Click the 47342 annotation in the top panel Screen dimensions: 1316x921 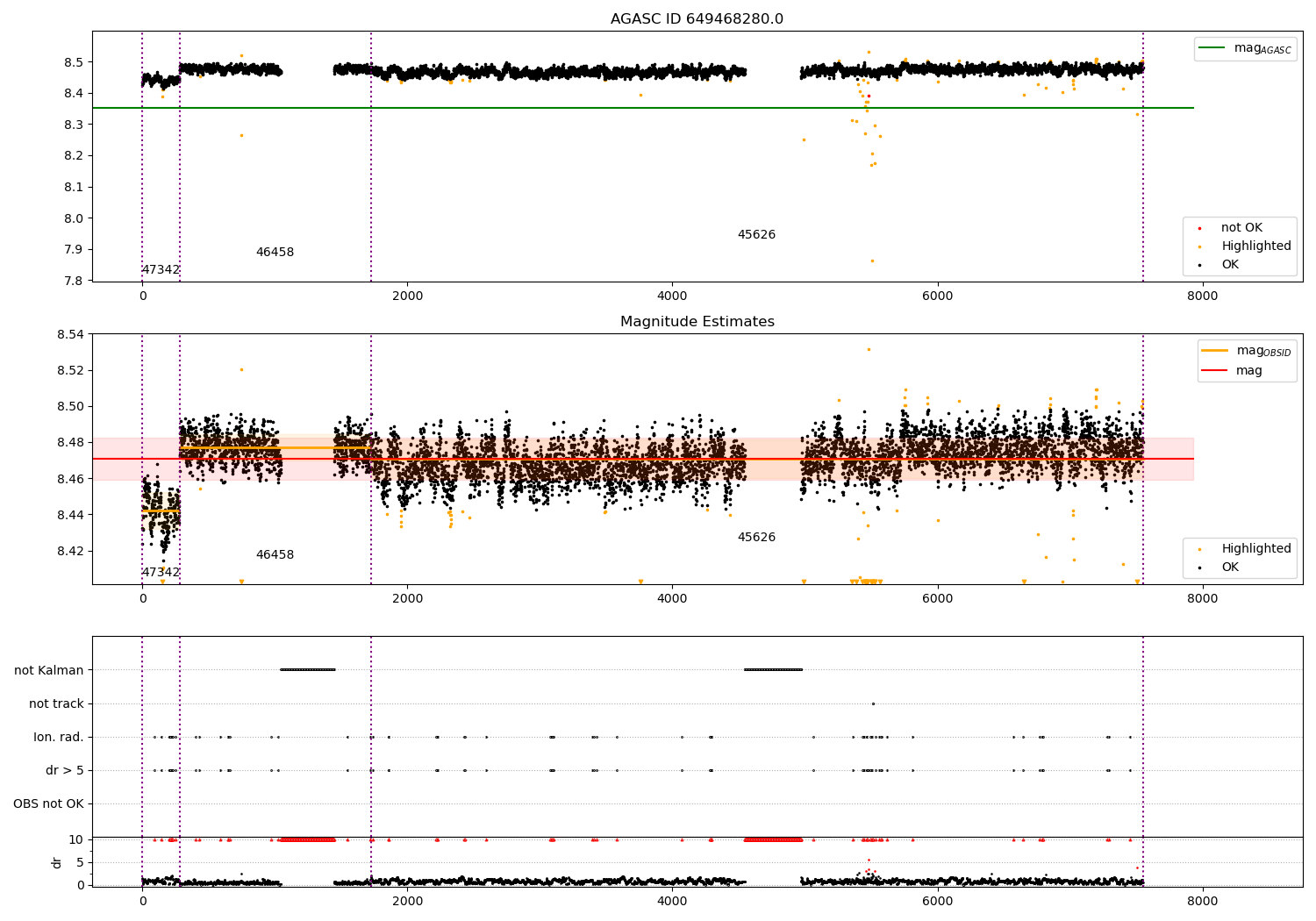click(161, 270)
